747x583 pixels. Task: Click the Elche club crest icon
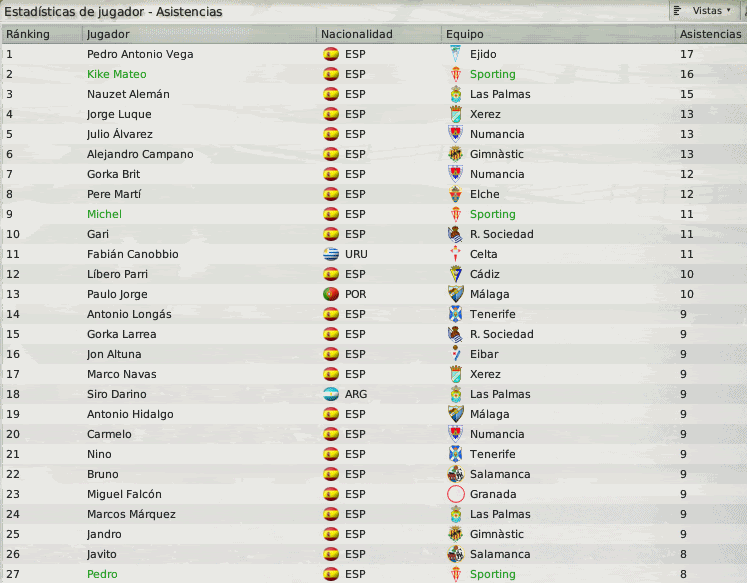[455, 194]
